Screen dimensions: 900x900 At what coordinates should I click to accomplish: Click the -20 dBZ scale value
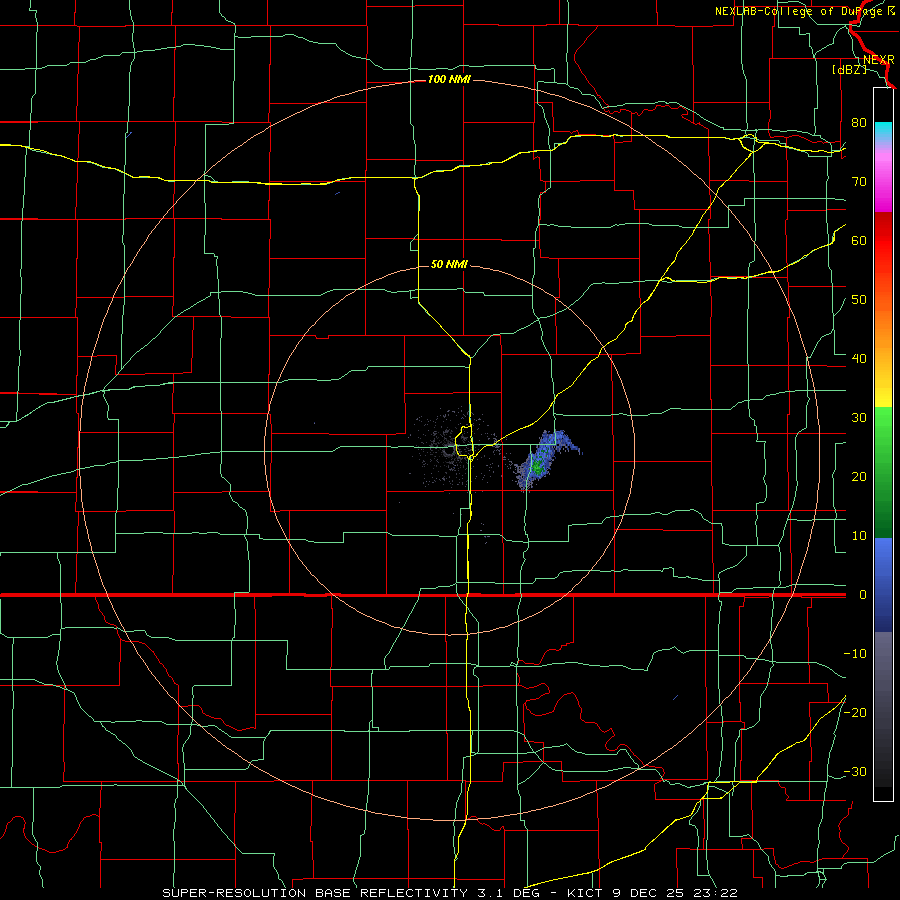coord(855,713)
